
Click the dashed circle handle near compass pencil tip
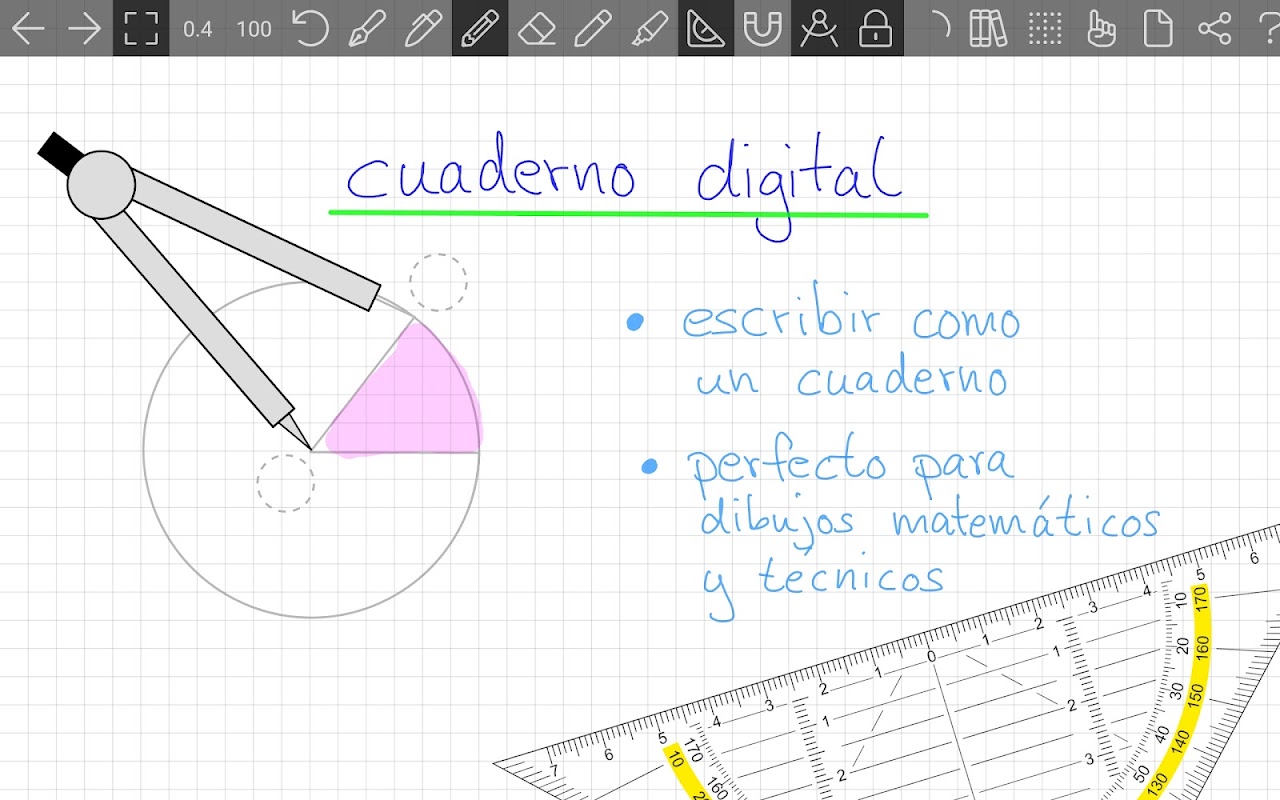[438, 282]
